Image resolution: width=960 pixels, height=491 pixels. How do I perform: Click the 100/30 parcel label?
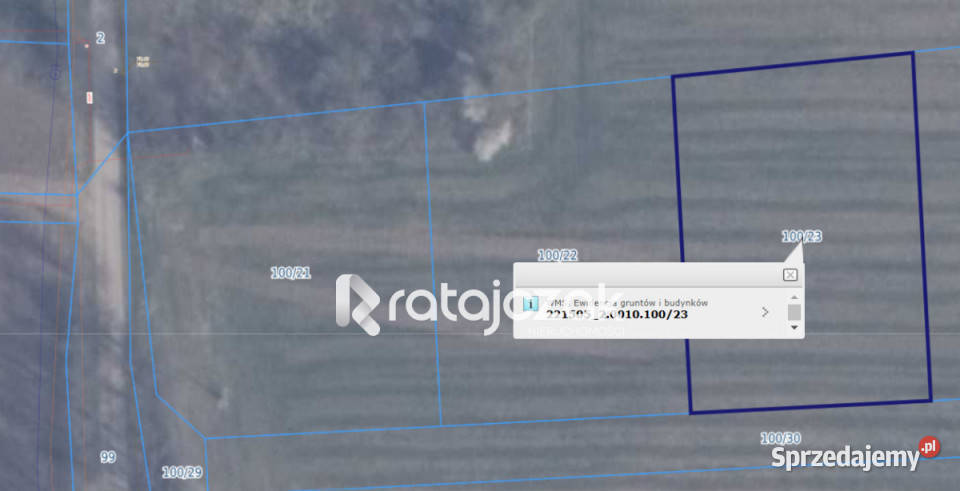pyautogui.click(x=780, y=438)
